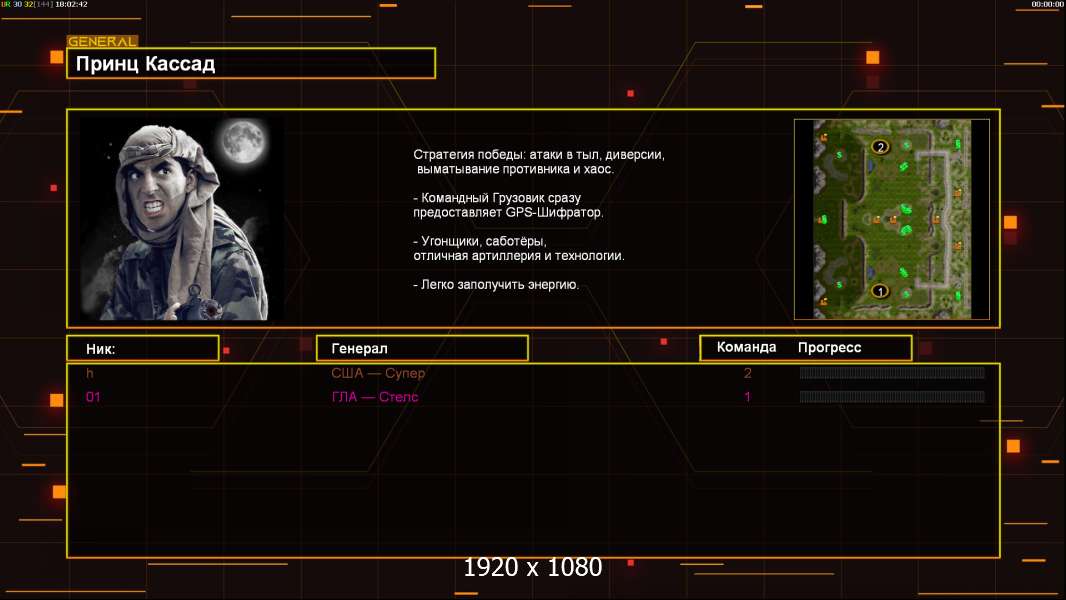
Task: Click the Команда column label
Action: [746, 347]
